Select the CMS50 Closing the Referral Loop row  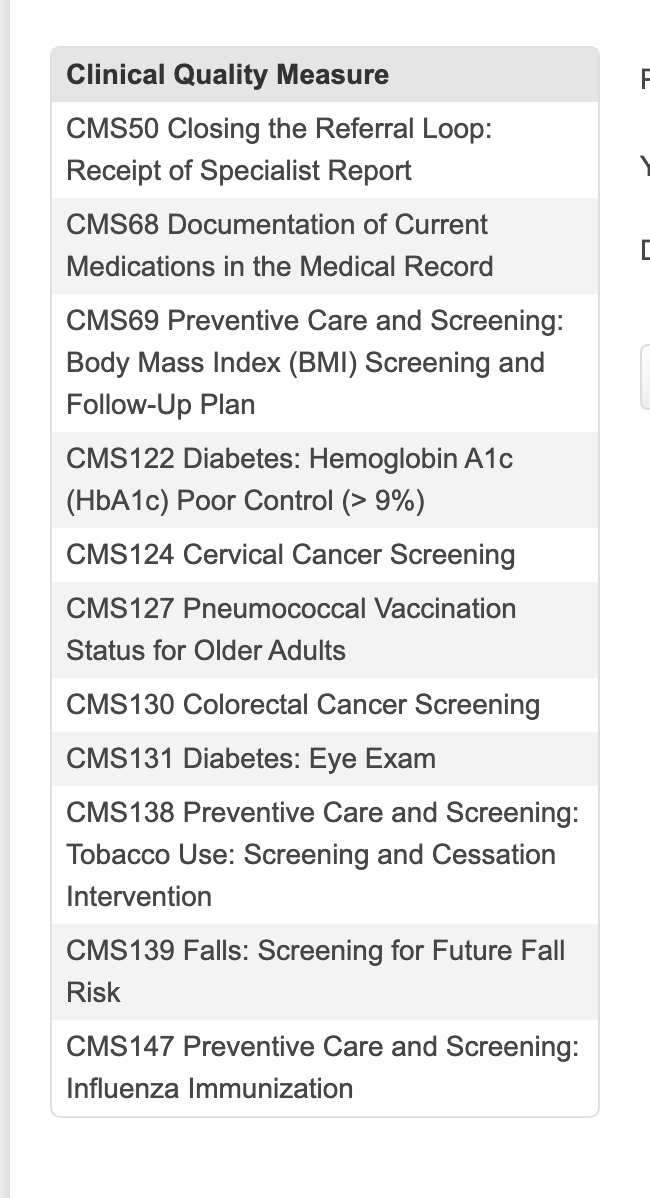(x=279, y=149)
